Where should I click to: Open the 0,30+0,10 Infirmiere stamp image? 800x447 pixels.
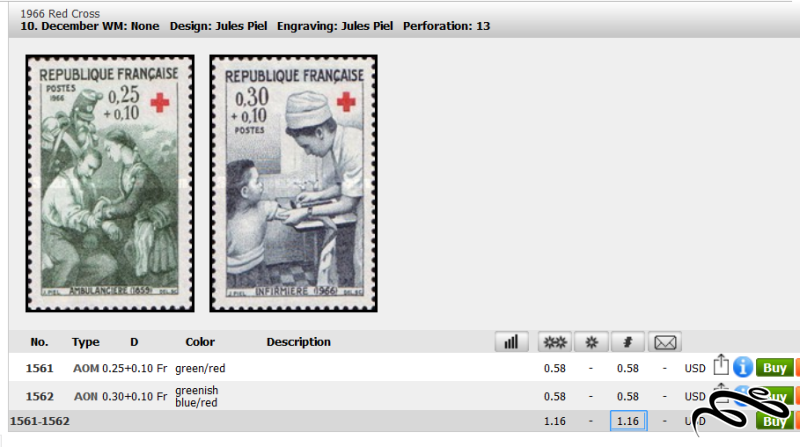pos(293,183)
